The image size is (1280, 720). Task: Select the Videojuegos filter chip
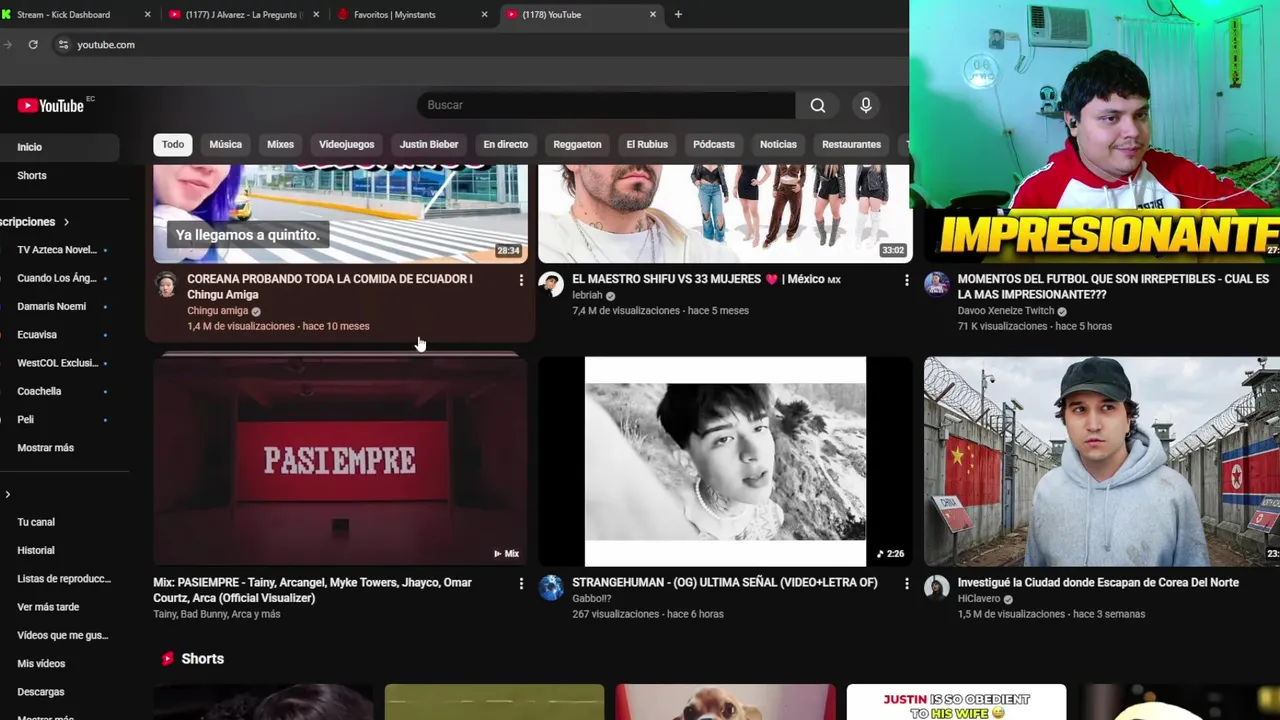coord(346,144)
